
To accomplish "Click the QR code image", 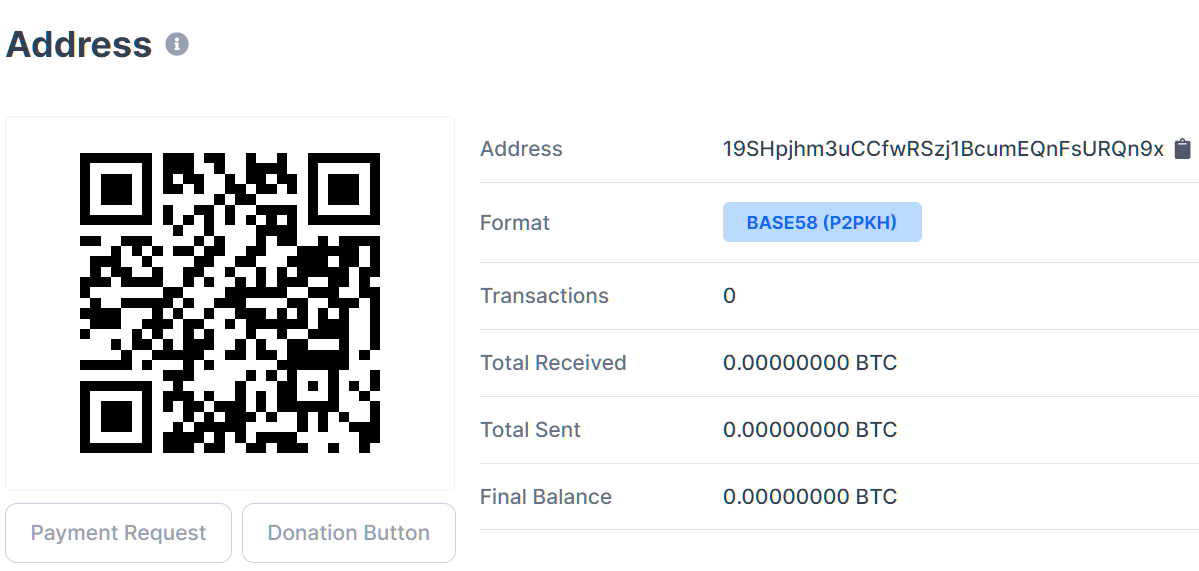I will [230, 303].
